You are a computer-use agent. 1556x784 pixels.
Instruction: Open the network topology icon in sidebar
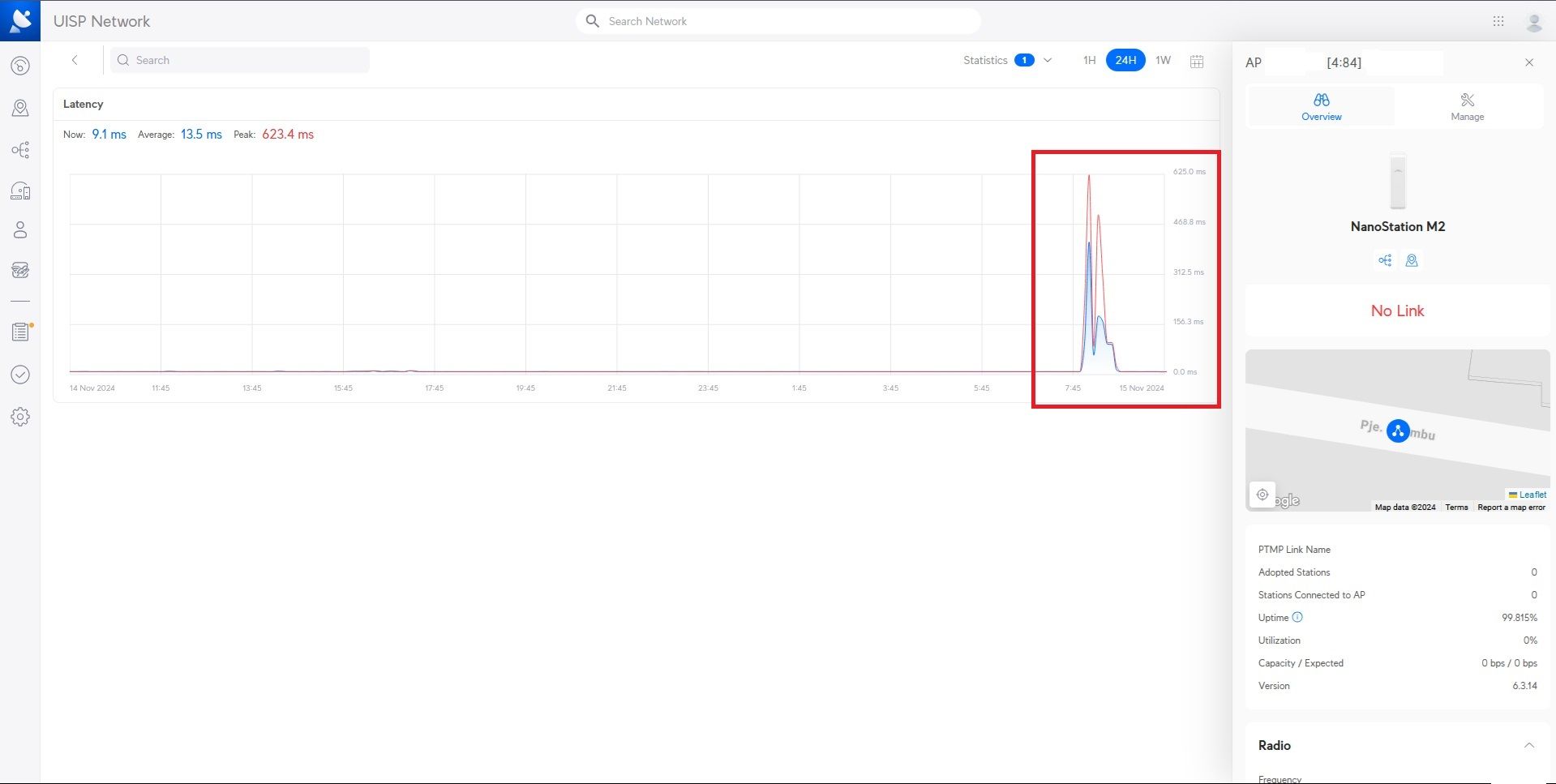(x=20, y=150)
